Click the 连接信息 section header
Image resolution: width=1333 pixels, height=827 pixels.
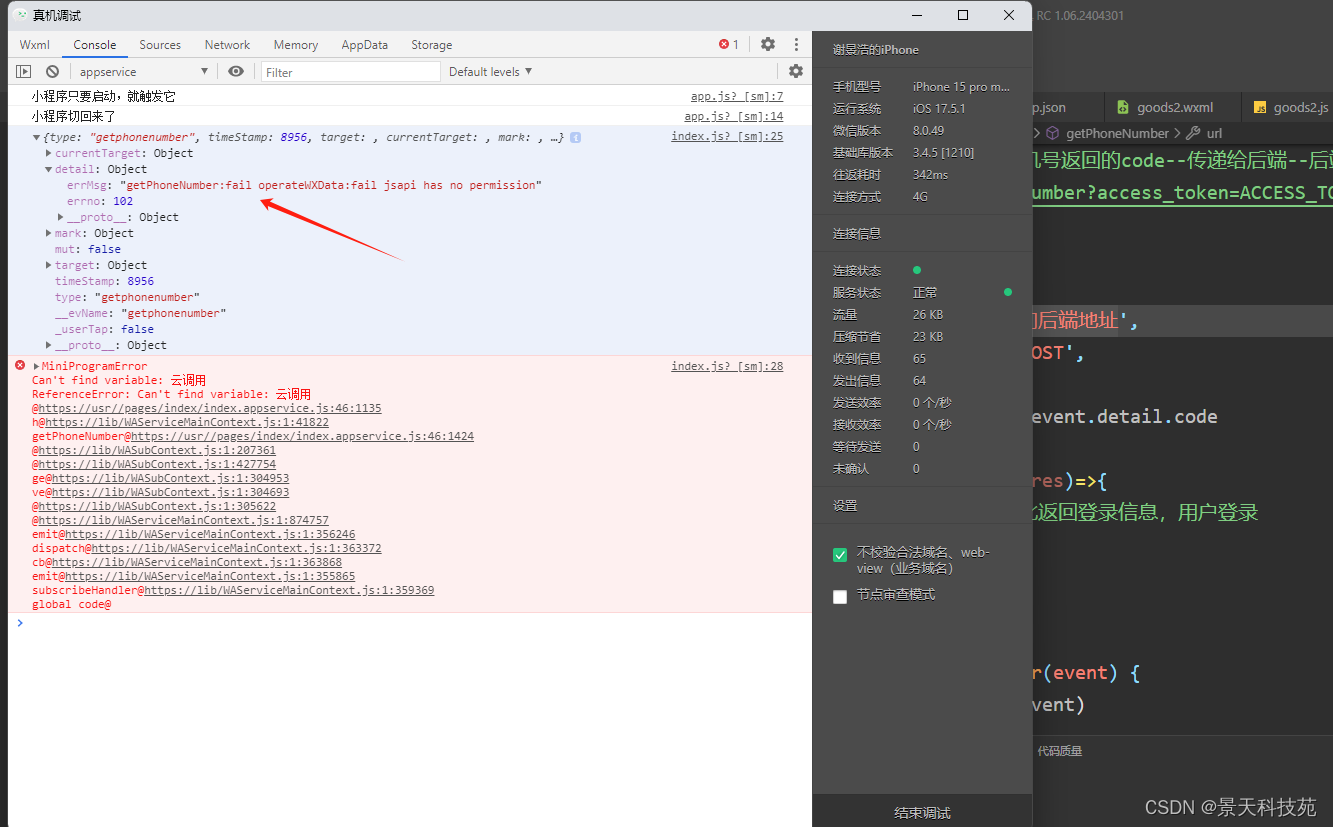tap(857, 233)
